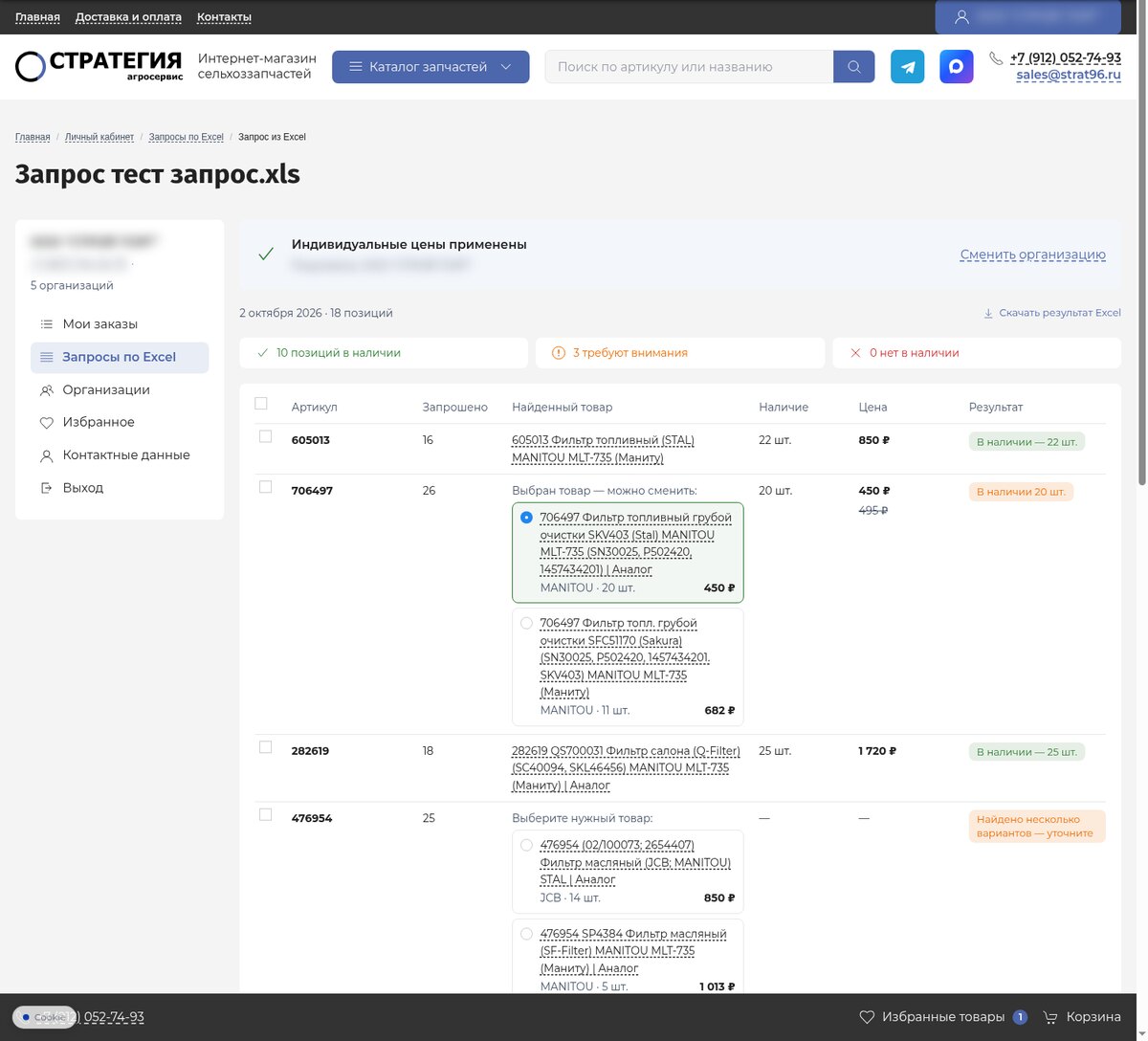Image resolution: width=1148 pixels, height=1041 pixels.
Task: Check the row checkbox for article 605013
Action: point(266,436)
